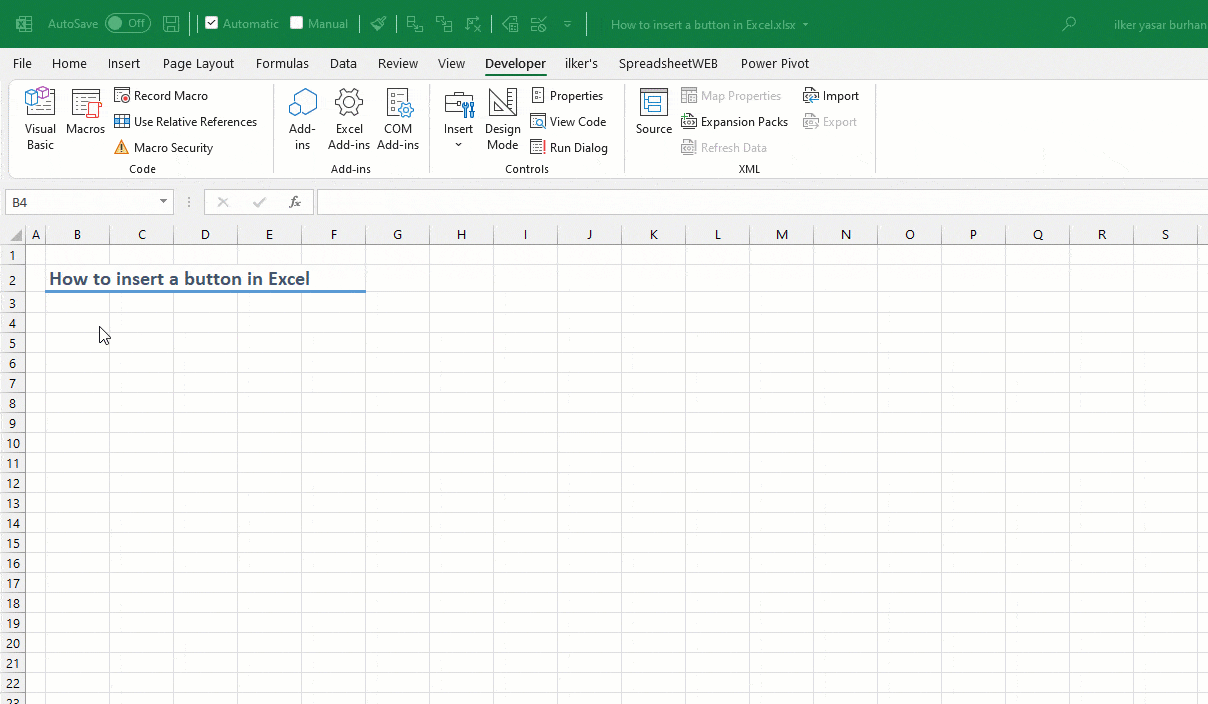1208x704 pixels.
Task: Click the Properties button
Action: pos(569,95)
